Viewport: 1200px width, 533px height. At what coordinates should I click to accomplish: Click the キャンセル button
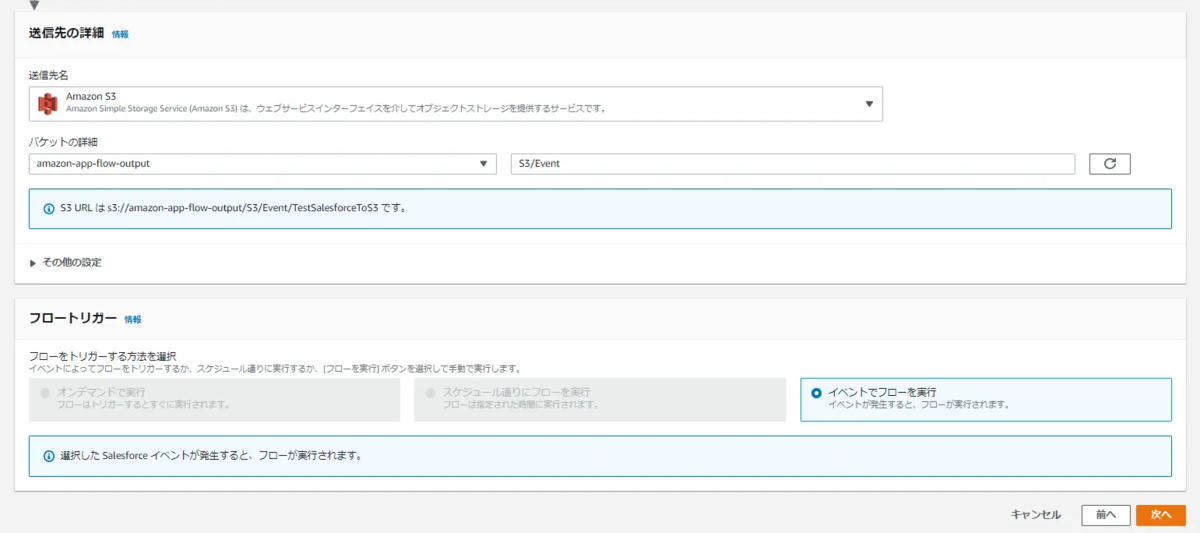1036,514
